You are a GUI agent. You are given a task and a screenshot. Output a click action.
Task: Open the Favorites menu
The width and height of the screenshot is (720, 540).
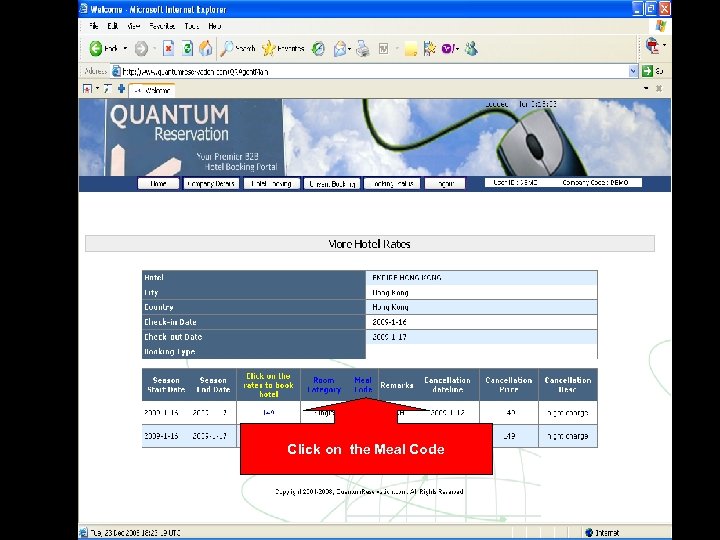pyautogui.click(x=162, y=26)
